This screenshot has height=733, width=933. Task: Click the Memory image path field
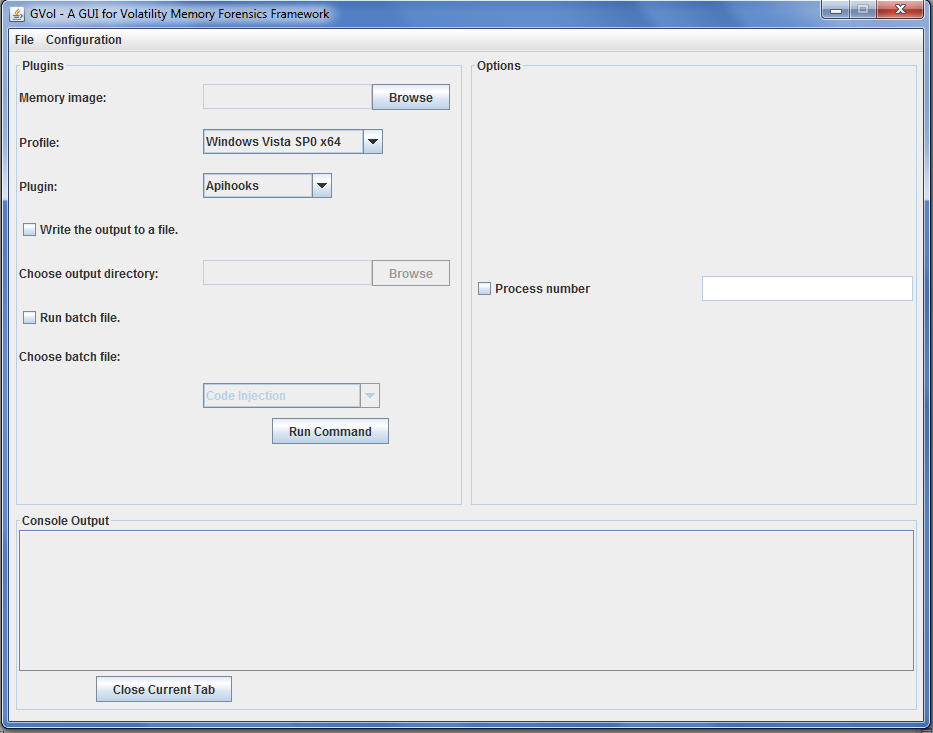(287, 97)
